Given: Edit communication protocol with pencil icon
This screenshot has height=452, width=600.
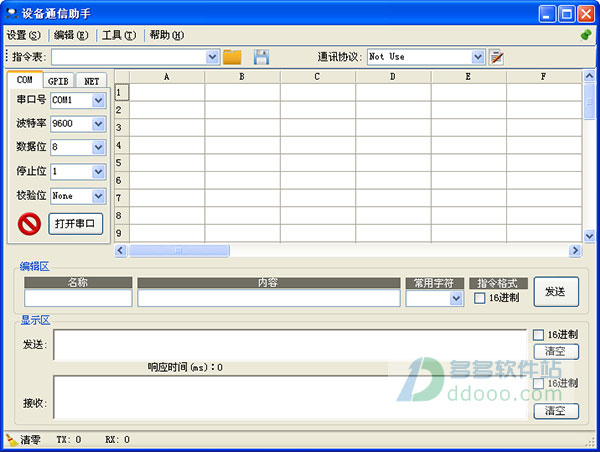Looking at the screenshot, I should (496, 57).
